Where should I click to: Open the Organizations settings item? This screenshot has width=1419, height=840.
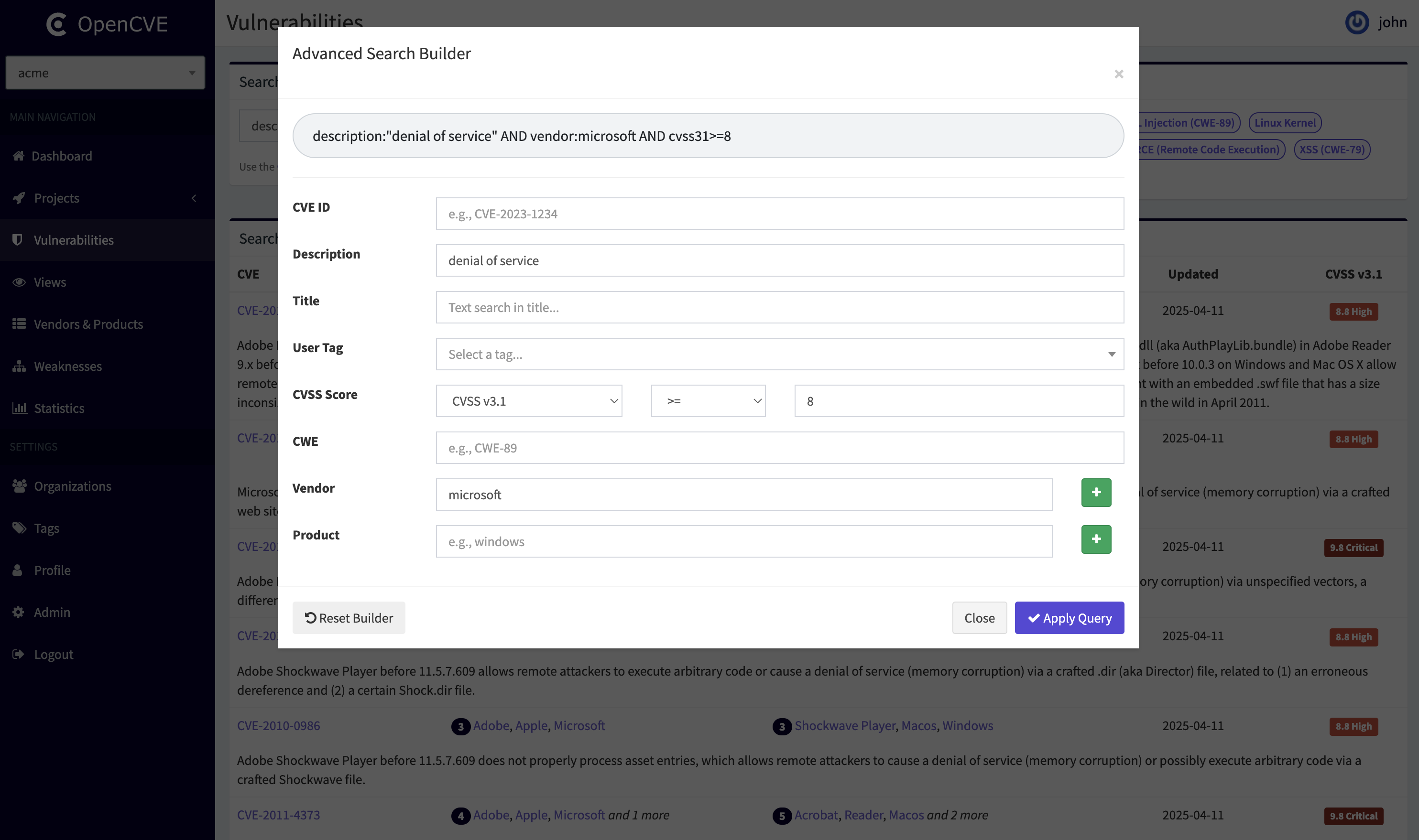click(x=107, y=485)
